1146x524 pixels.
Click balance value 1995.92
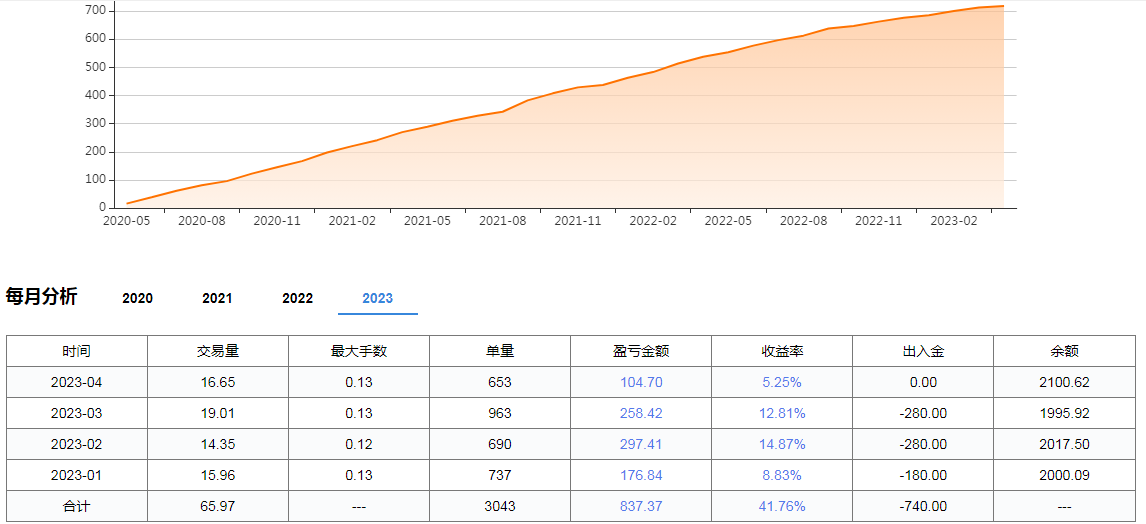1064,414
